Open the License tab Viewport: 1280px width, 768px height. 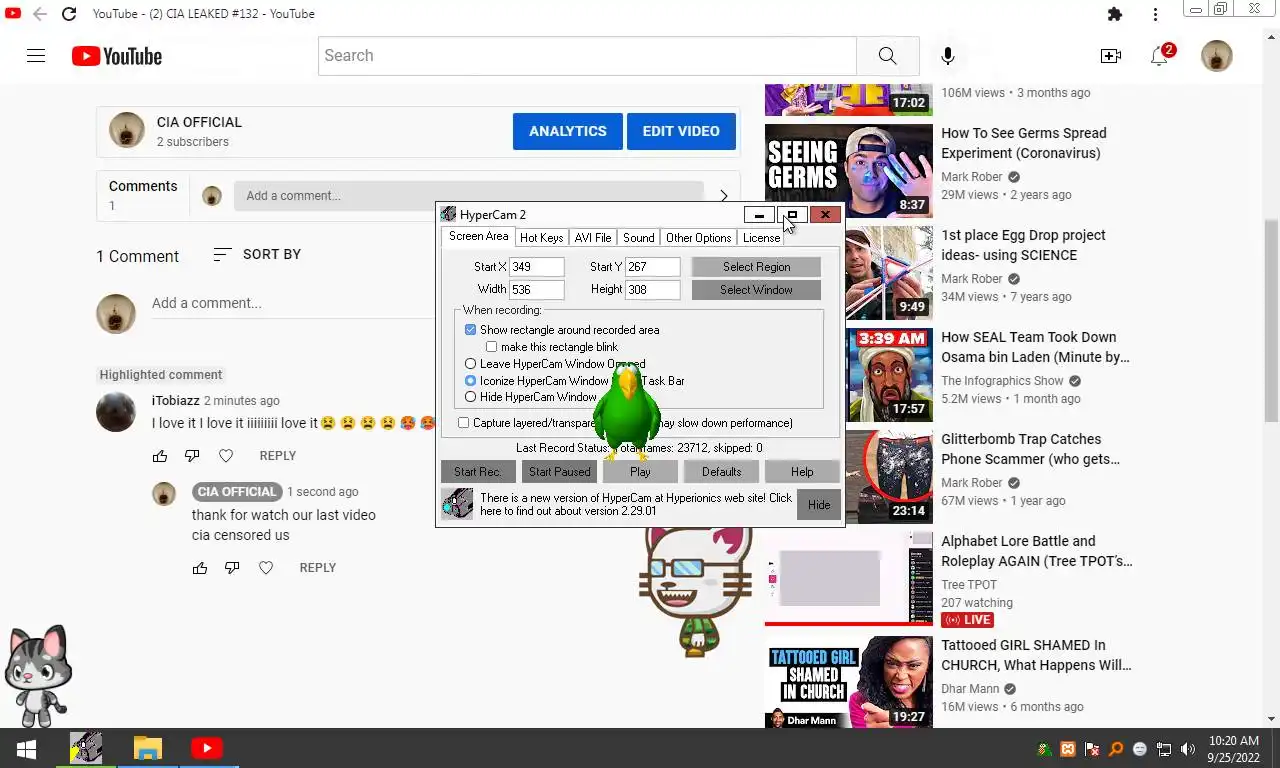[x=761, y=238]
